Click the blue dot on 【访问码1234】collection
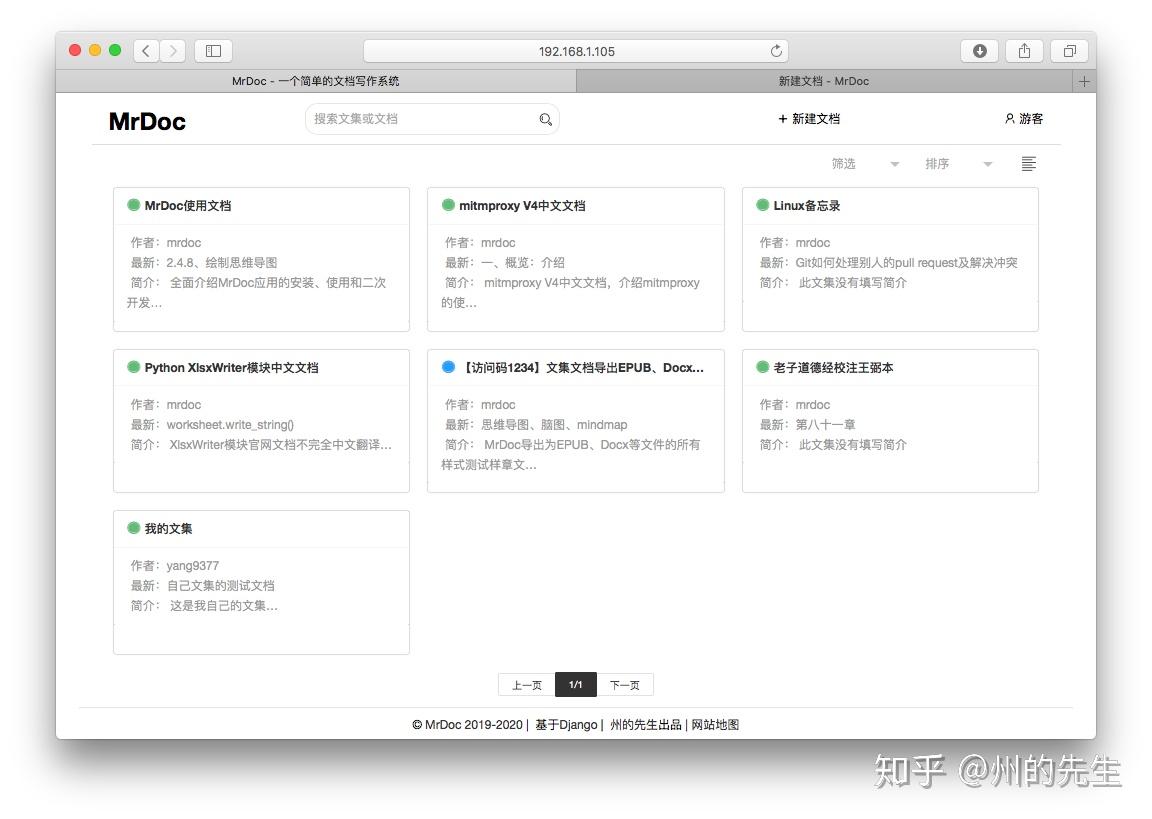 [x=447, y=366]
